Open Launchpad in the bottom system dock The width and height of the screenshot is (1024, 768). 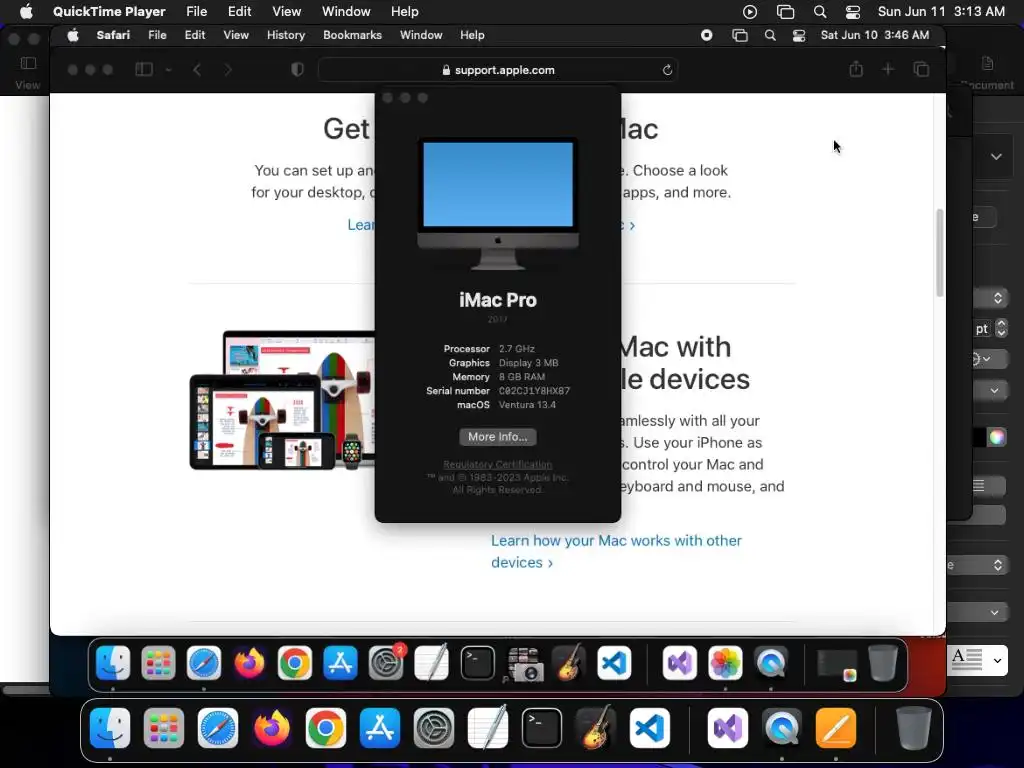[164, 728]
